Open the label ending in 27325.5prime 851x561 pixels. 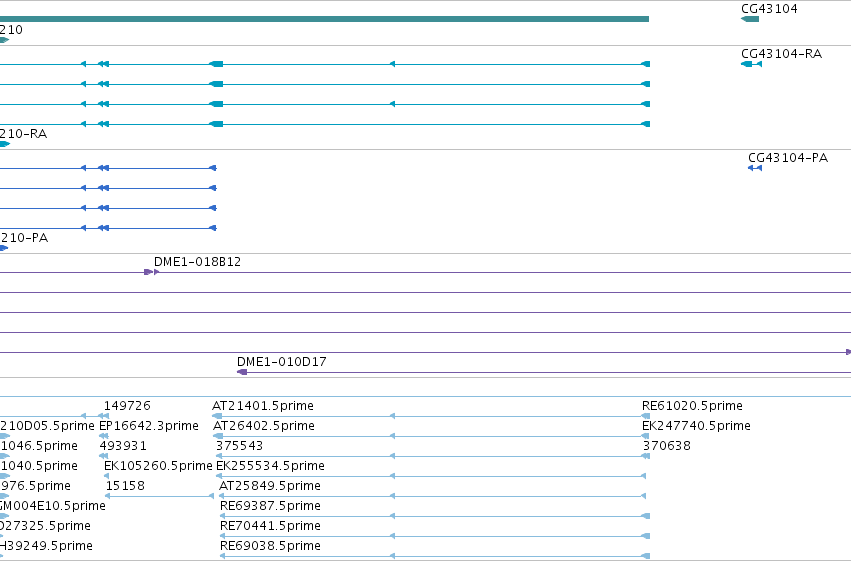[45, 526]
